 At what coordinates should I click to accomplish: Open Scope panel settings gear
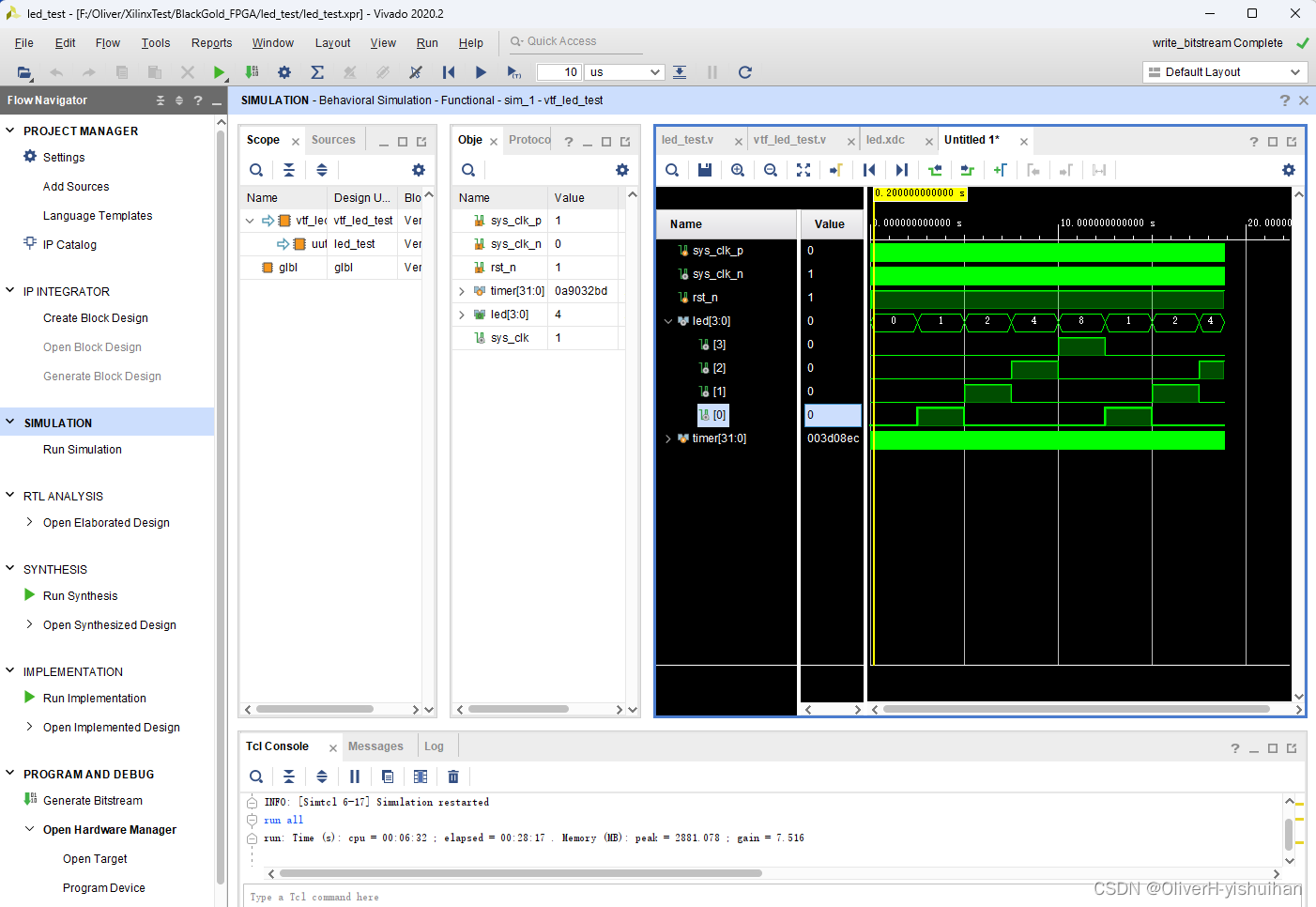point(419,170)
